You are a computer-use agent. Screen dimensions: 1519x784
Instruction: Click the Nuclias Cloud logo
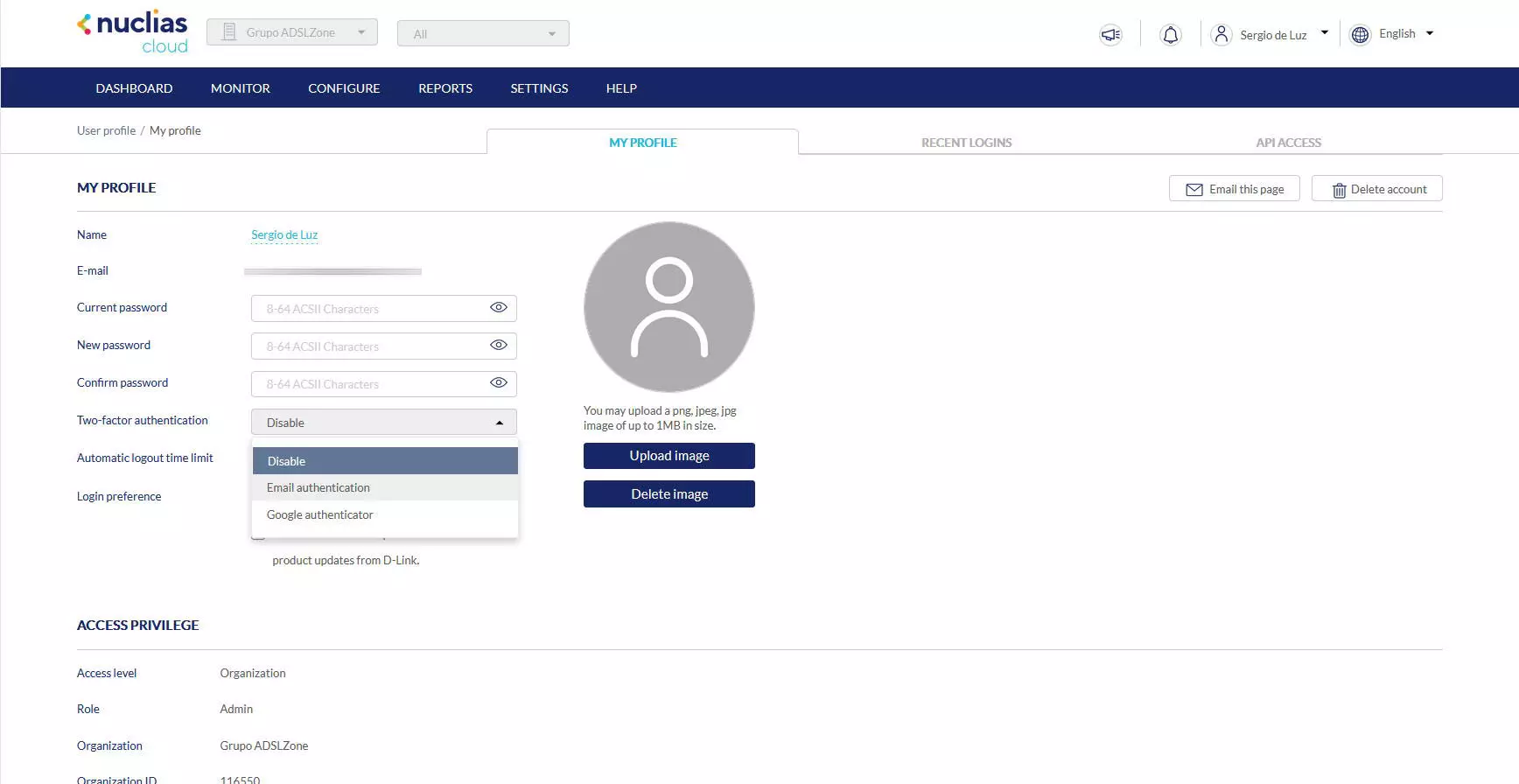click(133, 32)
